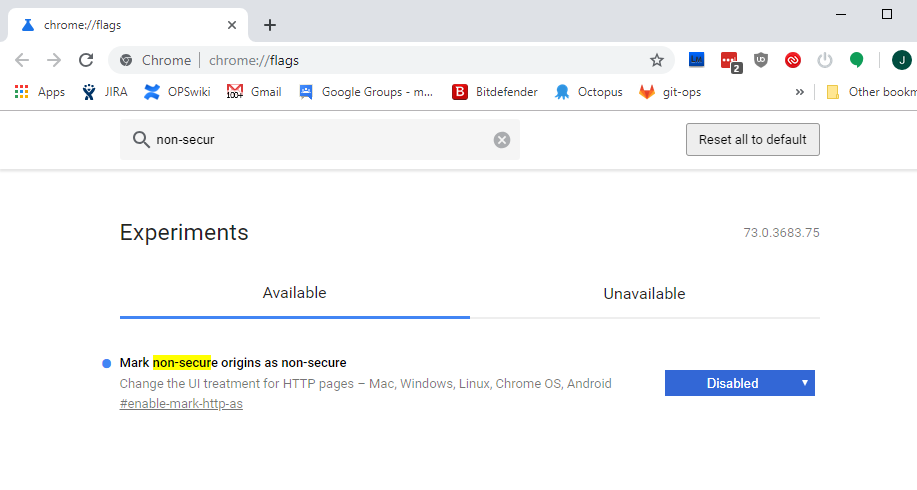This screenshot has height=490, width=917.
Task: Open the Apps grid shortcut
Action: pyautogui.click(x=40, y=92)
